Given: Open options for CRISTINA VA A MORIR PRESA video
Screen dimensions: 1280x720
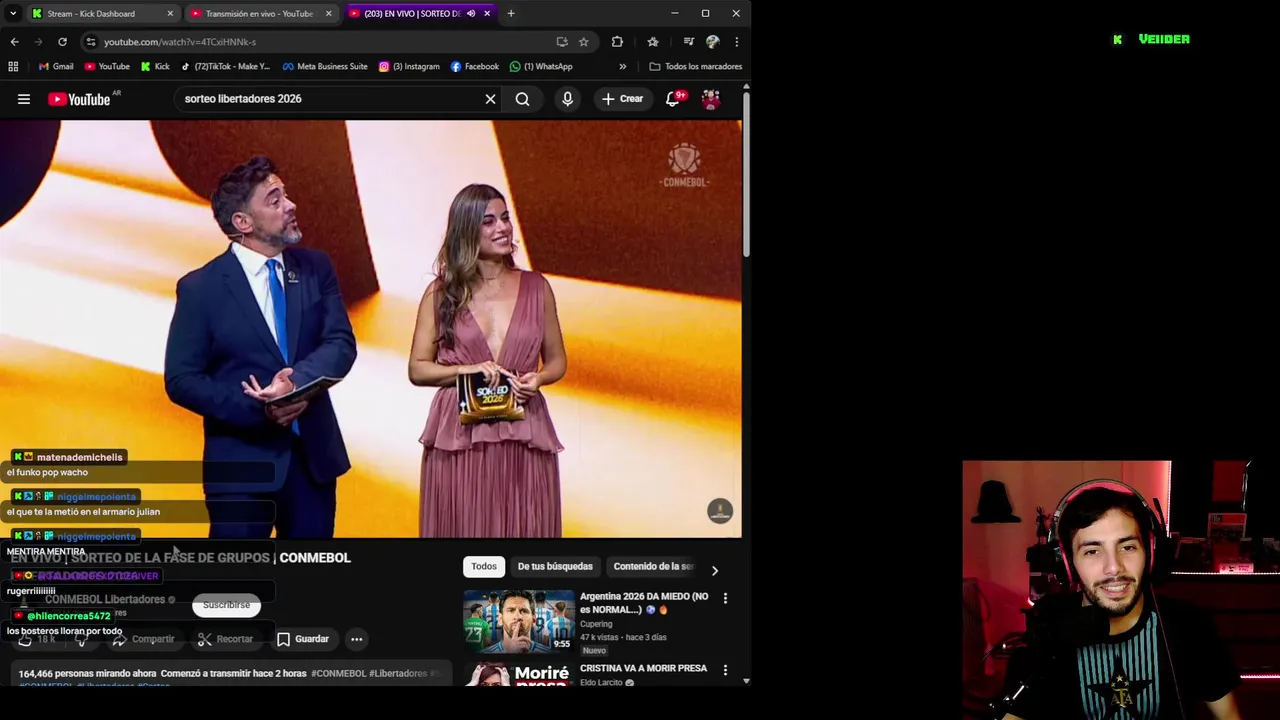Looking at the screenshot, I should coord(725,670).
